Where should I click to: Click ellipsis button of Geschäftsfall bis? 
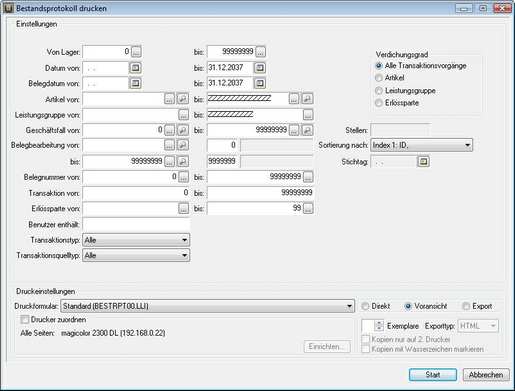[x=294, y=130]
